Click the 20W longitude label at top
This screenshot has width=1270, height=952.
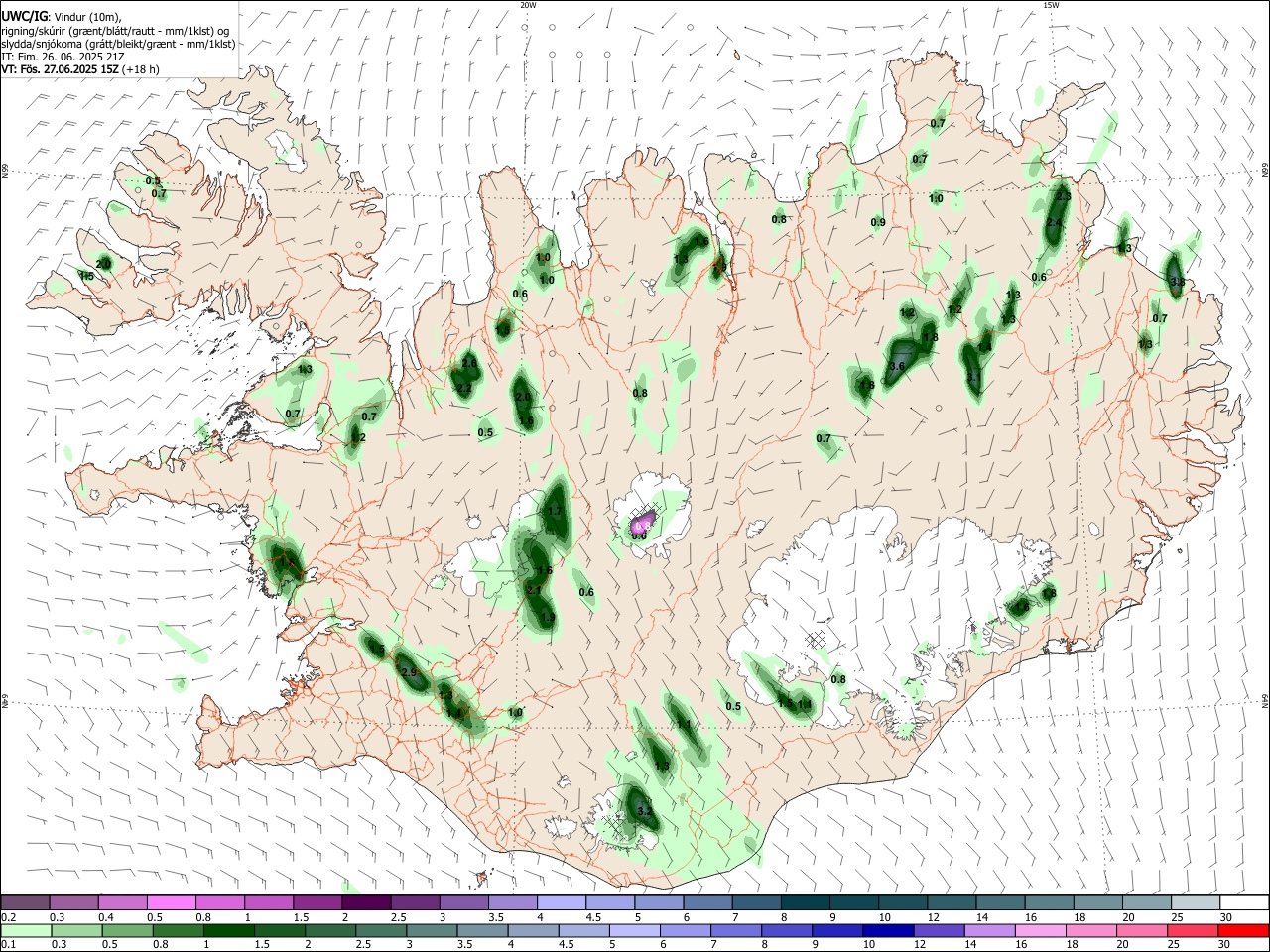[x=528, y=5]
